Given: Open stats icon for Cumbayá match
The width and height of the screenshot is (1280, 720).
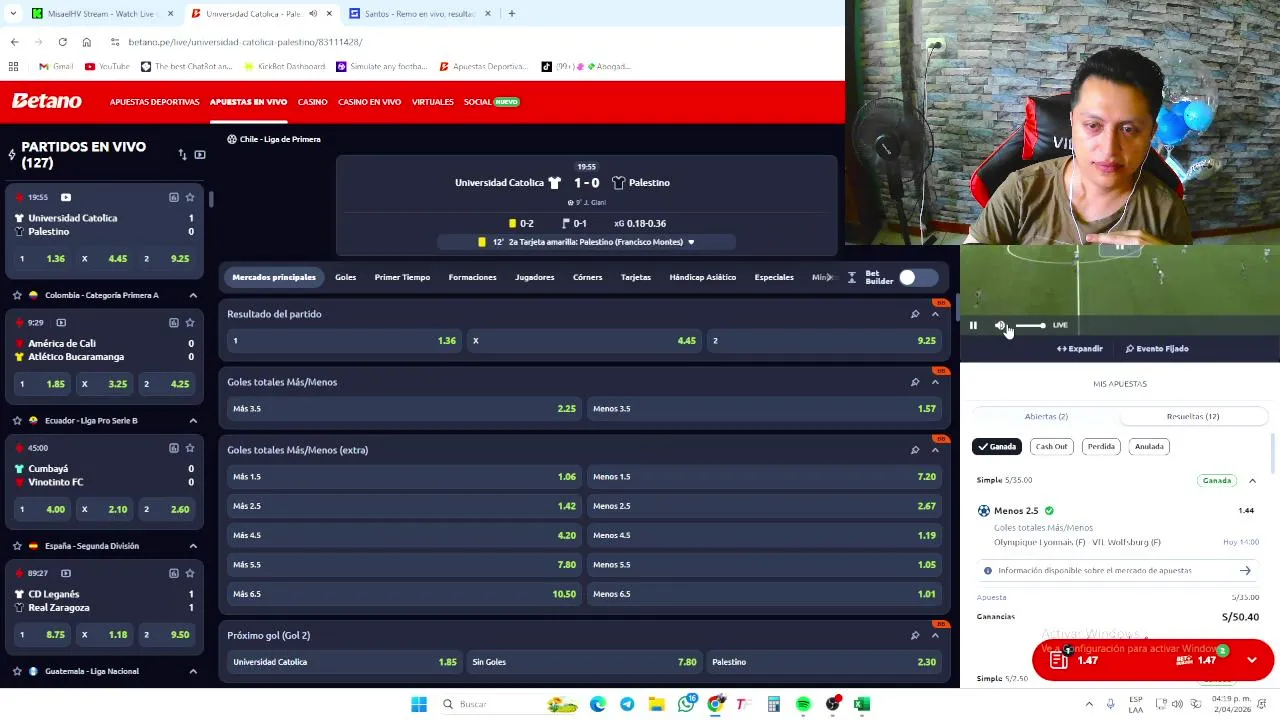Looking at the screenshot, I should click(173, 448).
